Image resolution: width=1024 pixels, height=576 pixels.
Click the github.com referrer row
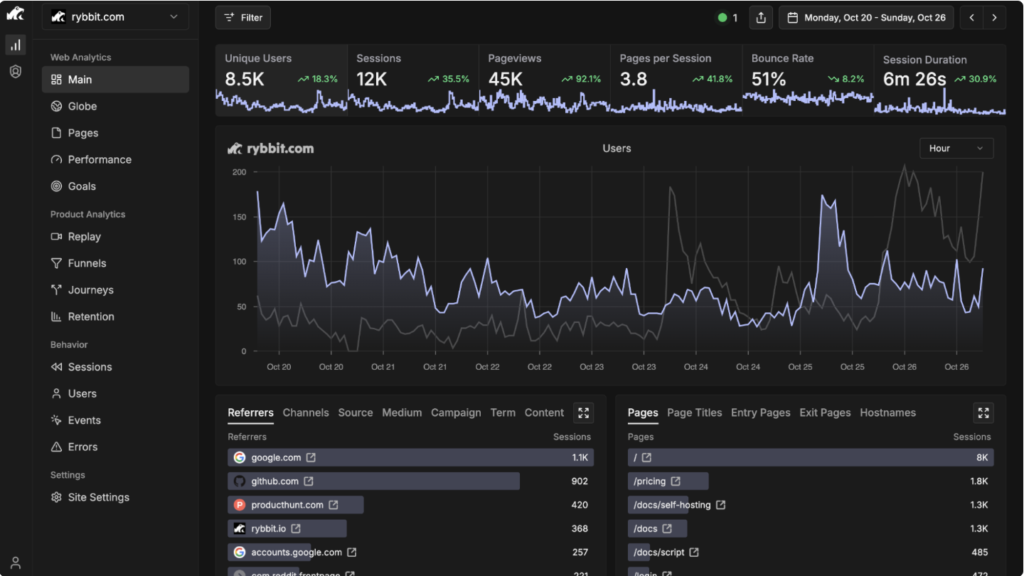tap(410, 481)
